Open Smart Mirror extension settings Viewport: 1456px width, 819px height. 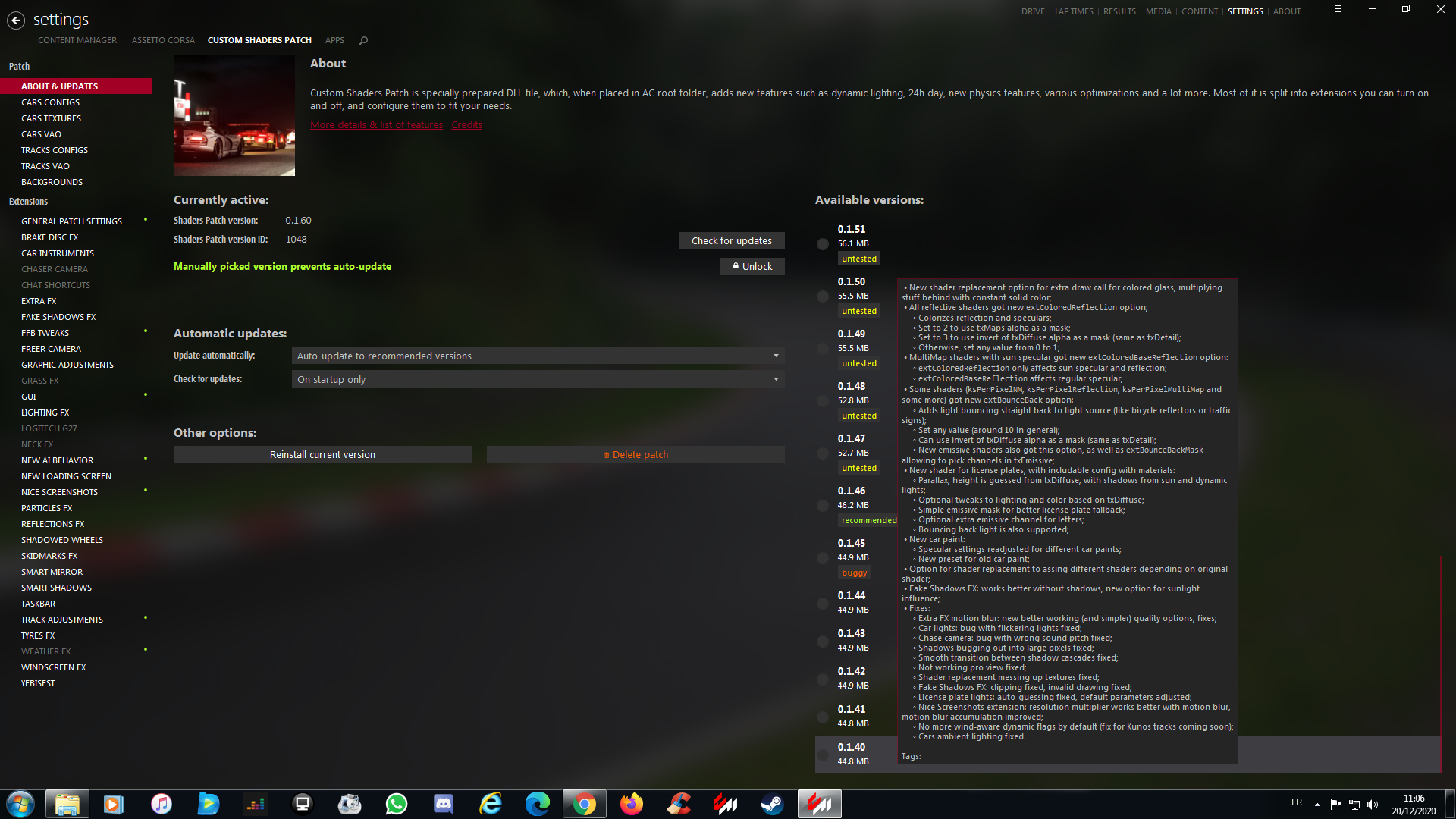[x=52, y=572]
